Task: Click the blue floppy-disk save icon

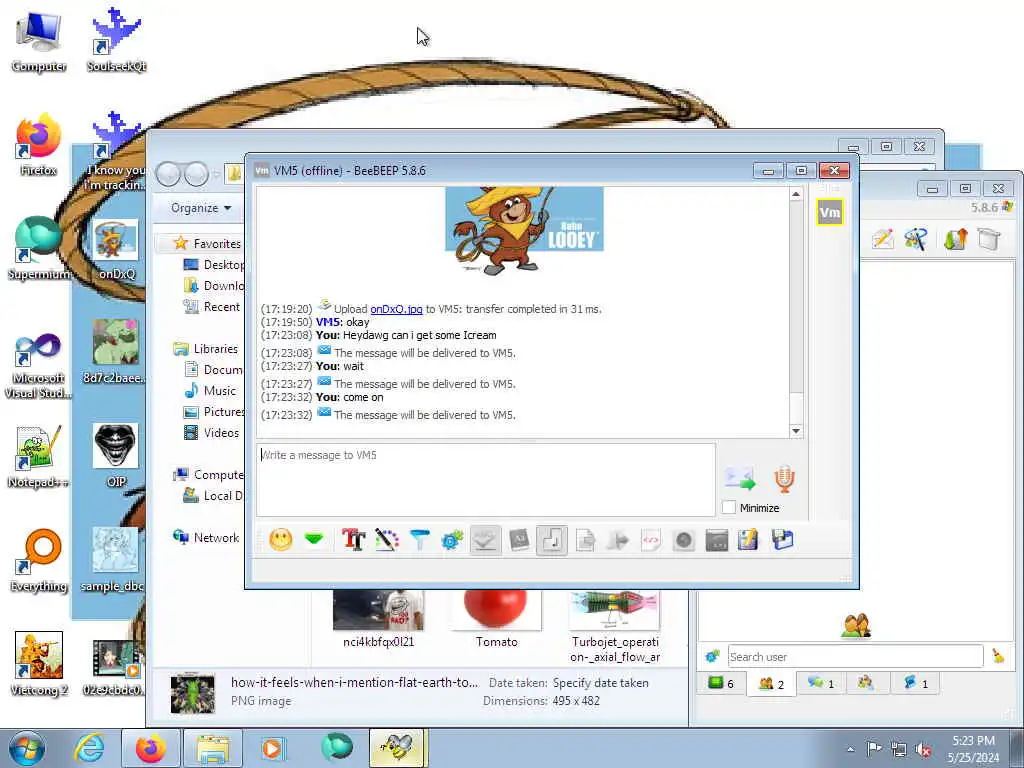Action: pos(782,540)
